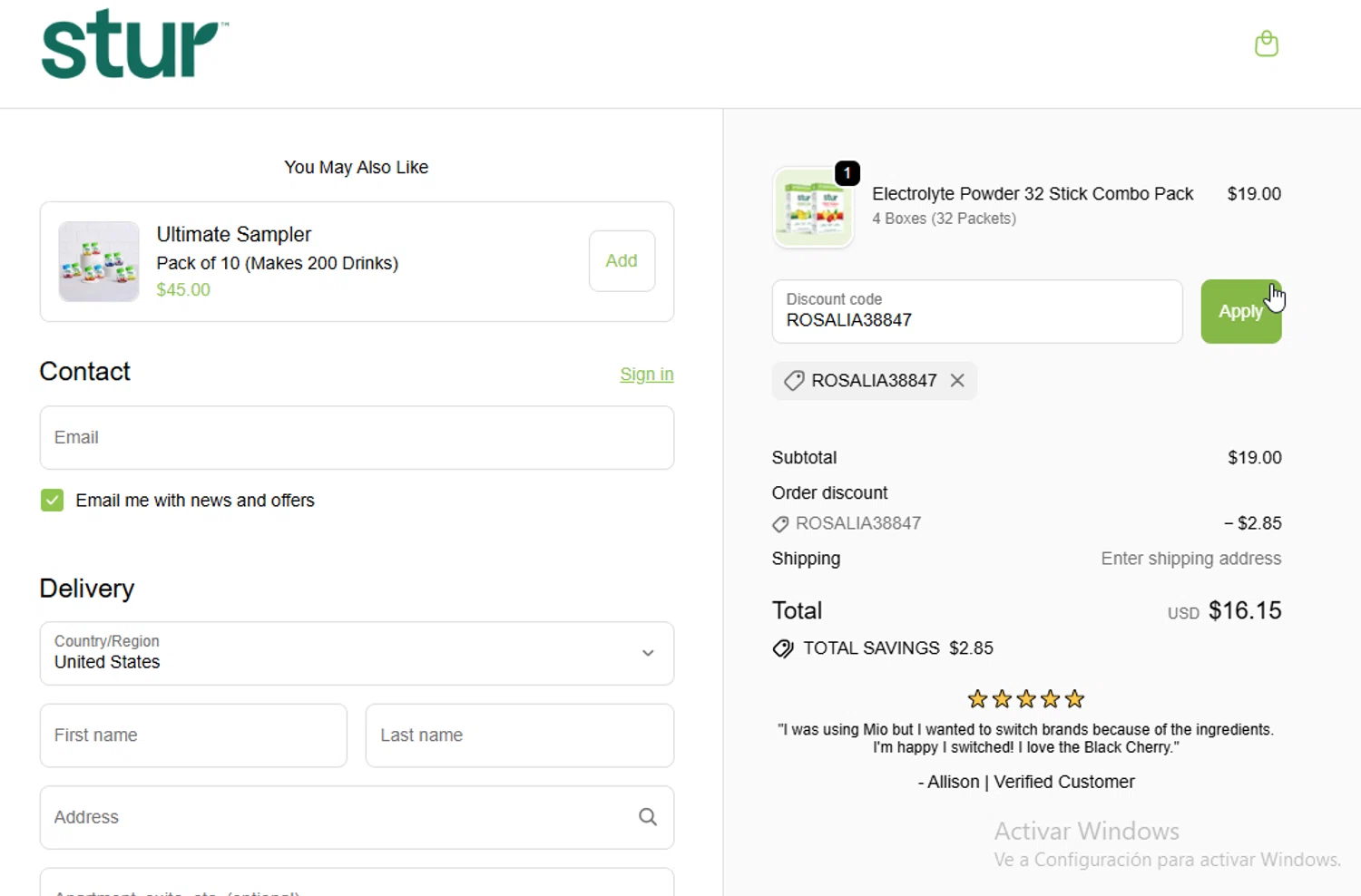Click the $45.00 sampler price

183,290
